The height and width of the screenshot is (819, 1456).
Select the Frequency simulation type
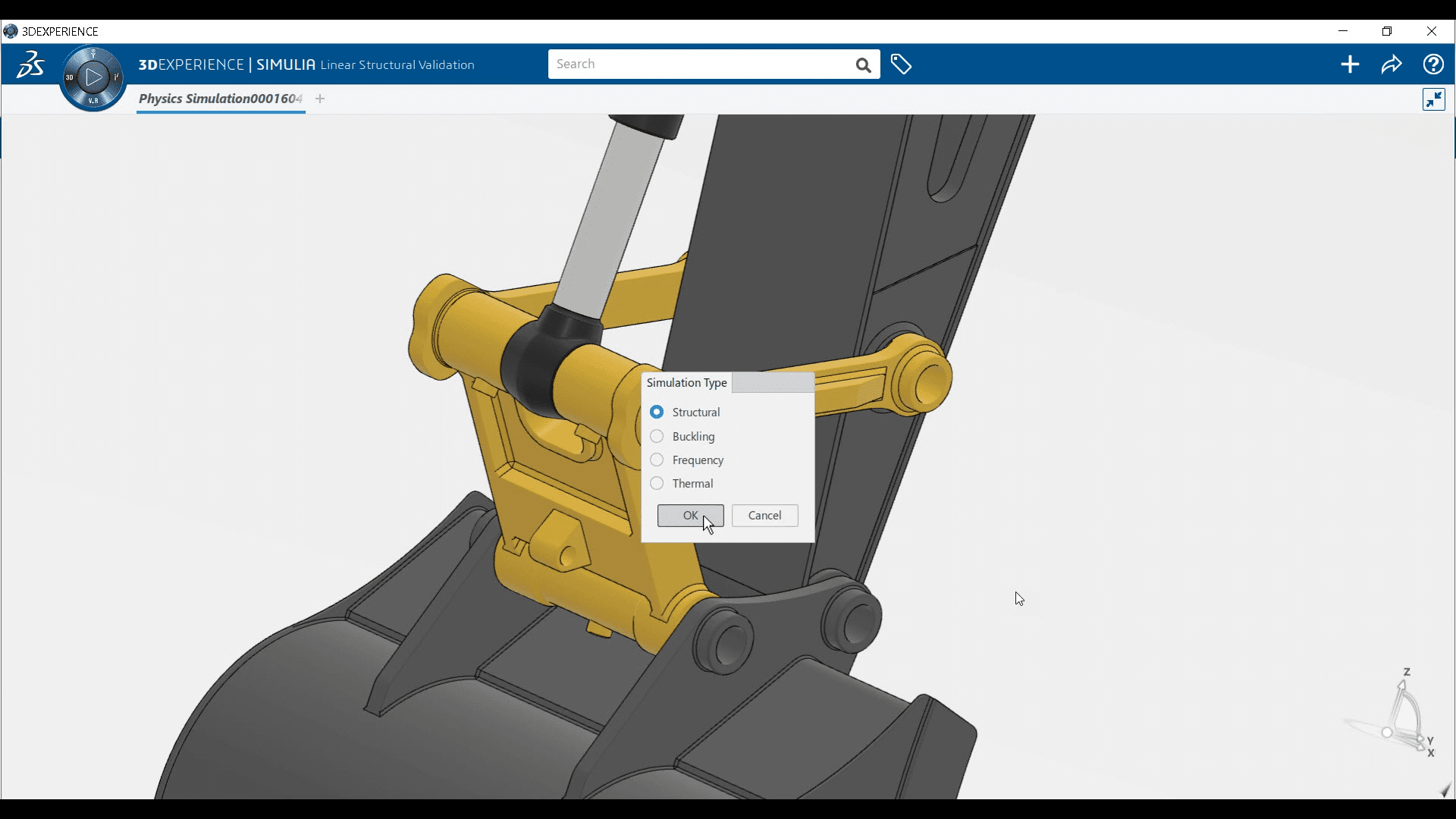click(x=655, y=459)
